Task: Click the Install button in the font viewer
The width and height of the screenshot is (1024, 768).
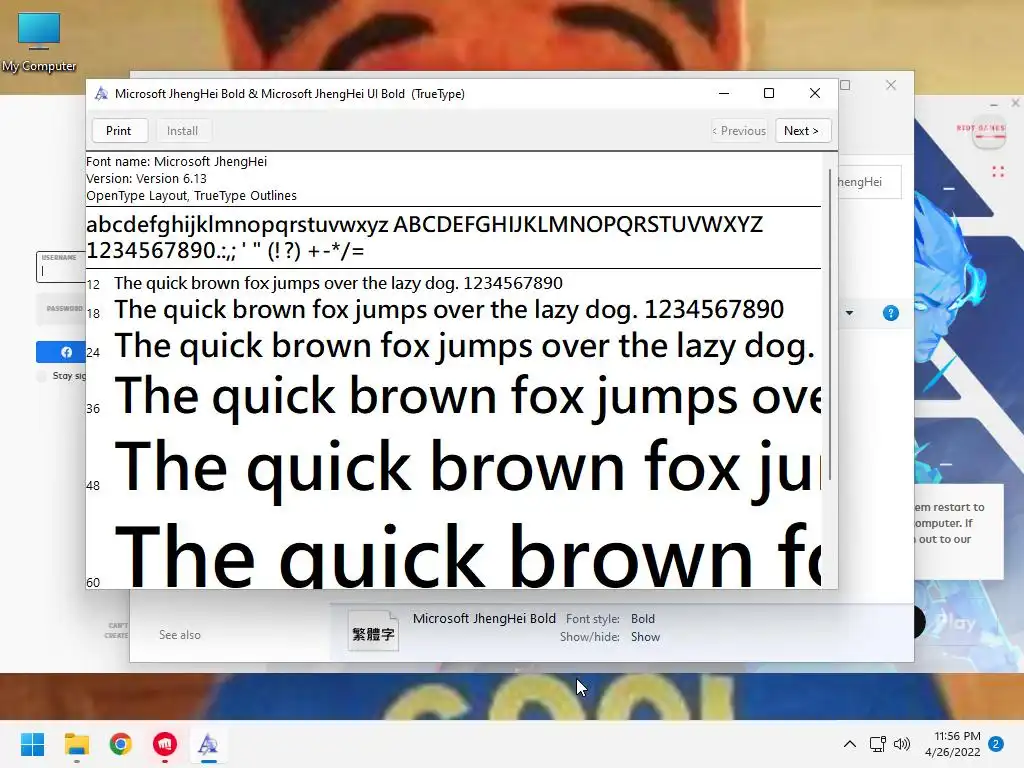Action: pyautogui.click(x=182, y=131)
